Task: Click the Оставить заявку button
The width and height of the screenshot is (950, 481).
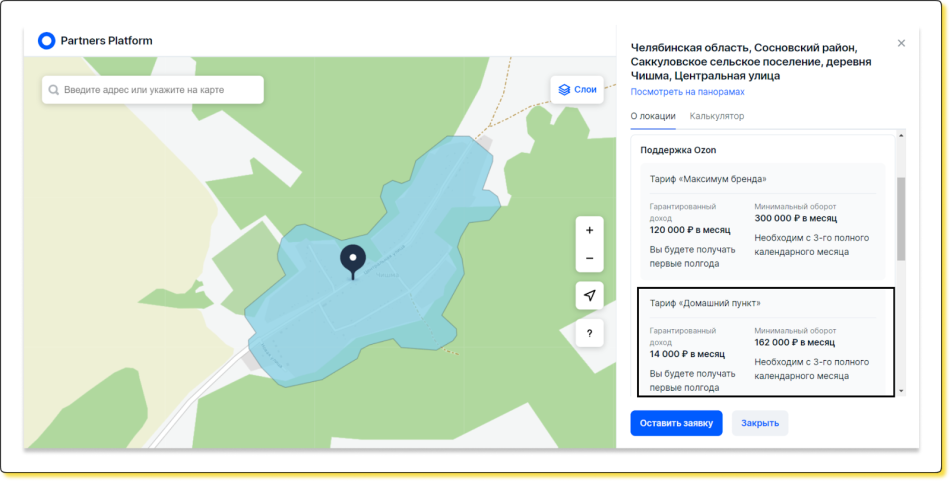Action: 676,423
